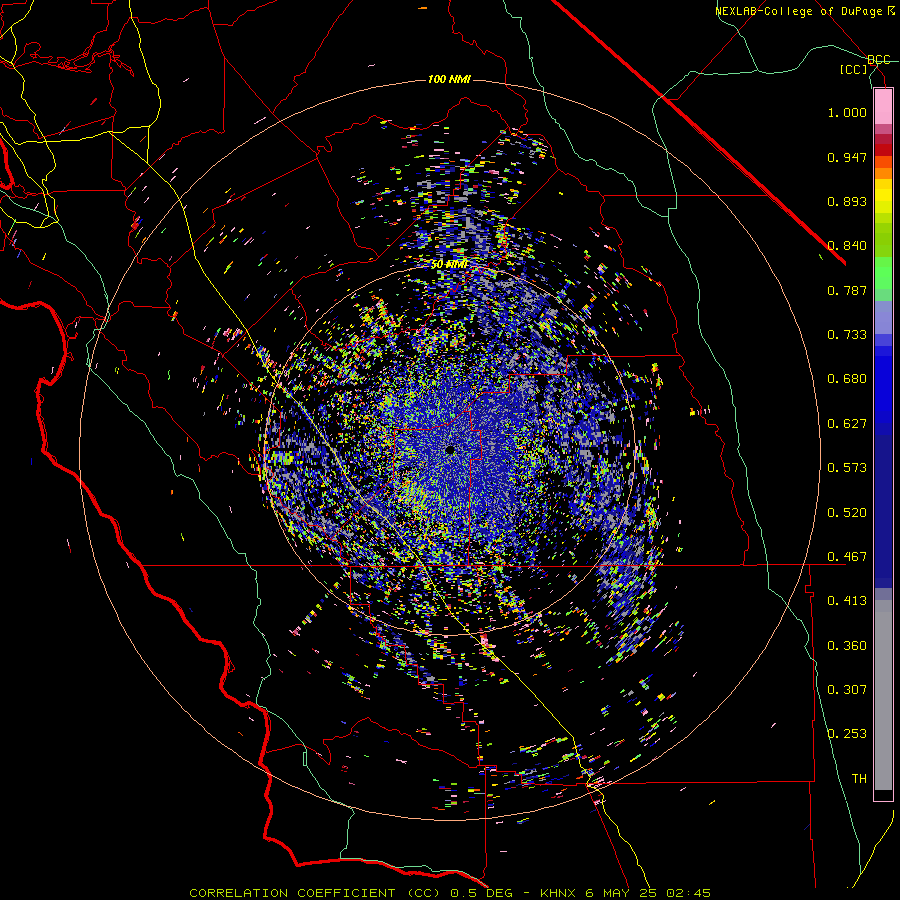Screen dimensions: 900x900
Task: Select the 0.840 legend value
Action: 847,246
